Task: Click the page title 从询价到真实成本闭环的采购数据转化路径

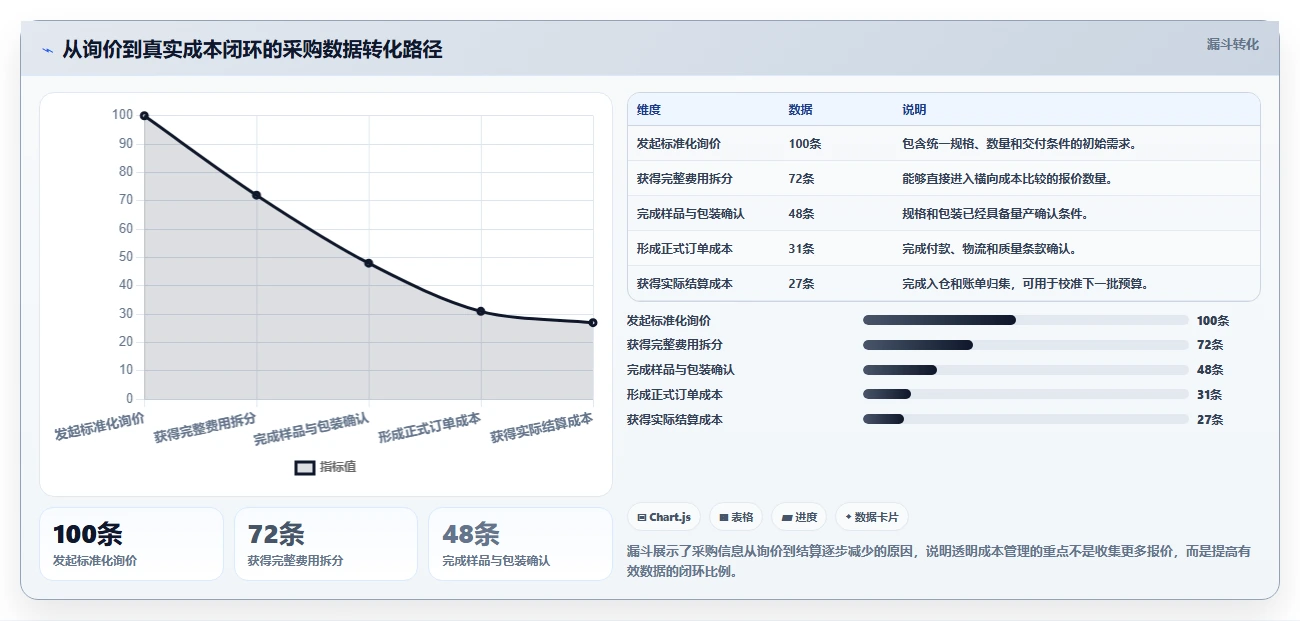Action: pyautogui.click(x=252, y=49)
